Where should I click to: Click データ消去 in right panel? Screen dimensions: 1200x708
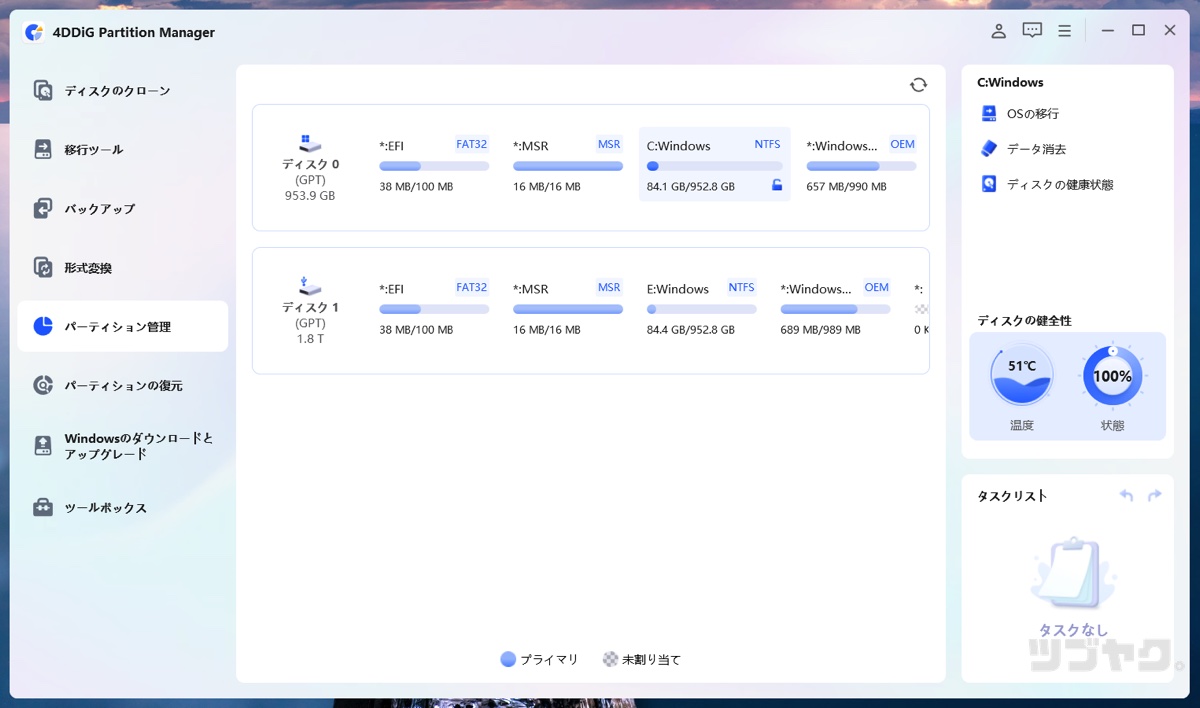[x=1037, y=149]
